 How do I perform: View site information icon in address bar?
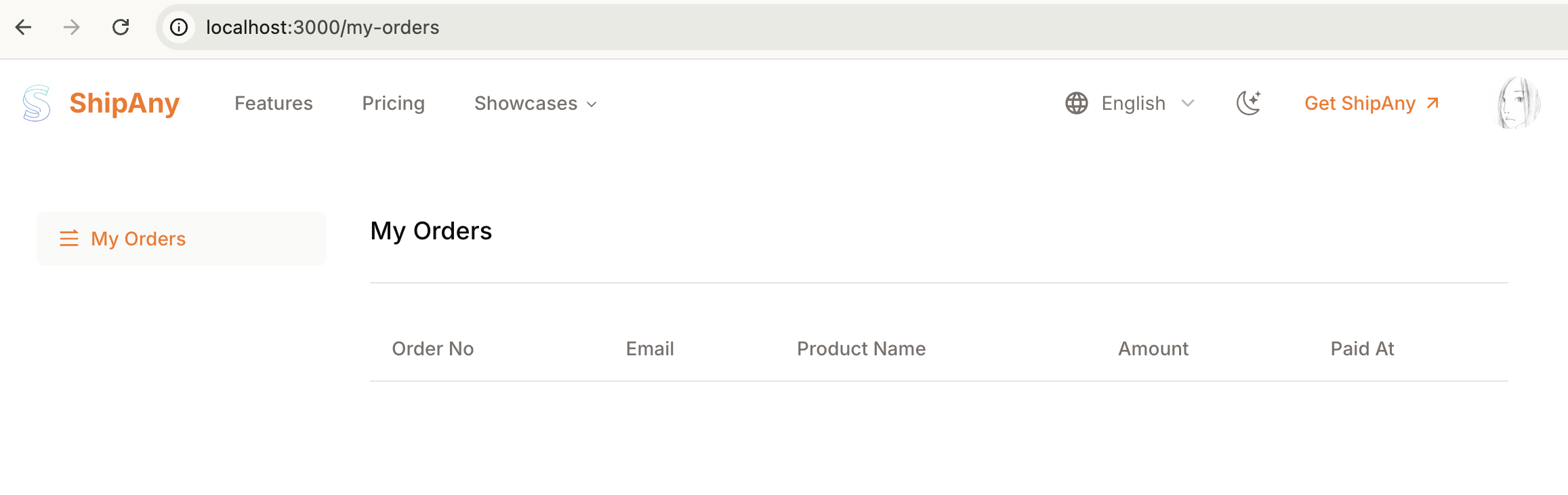point(179,27)
